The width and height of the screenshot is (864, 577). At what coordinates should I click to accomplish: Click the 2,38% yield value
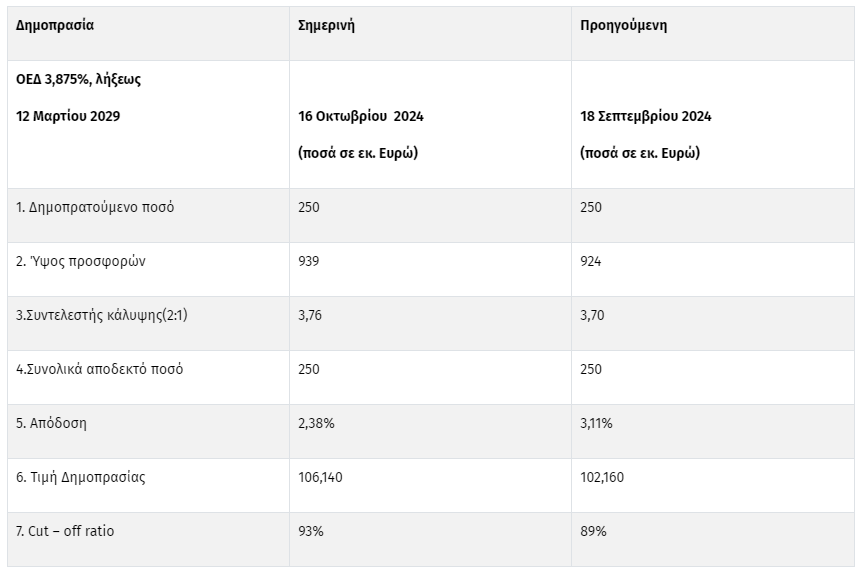click(x=316, y=423)
